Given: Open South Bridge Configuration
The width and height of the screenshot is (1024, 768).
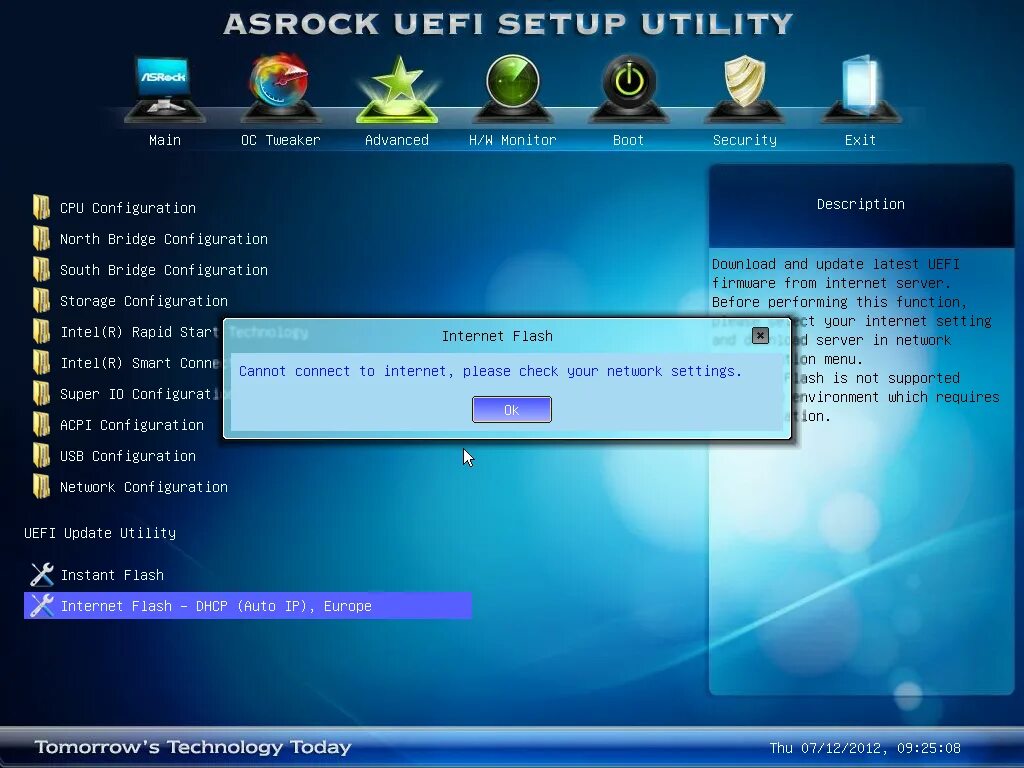Looking at the screenshot, I should pyautogui.click(x=164, y=270).
